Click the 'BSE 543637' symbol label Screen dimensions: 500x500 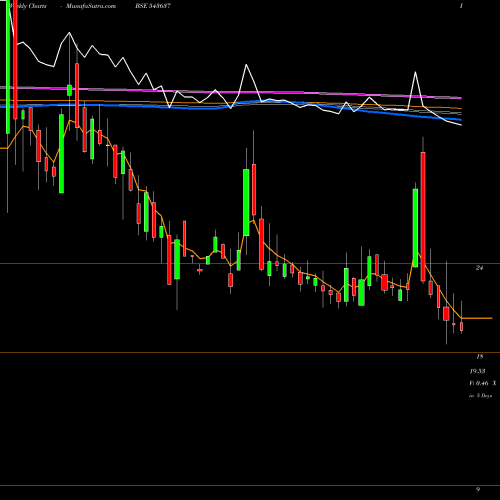click(152, 6)
